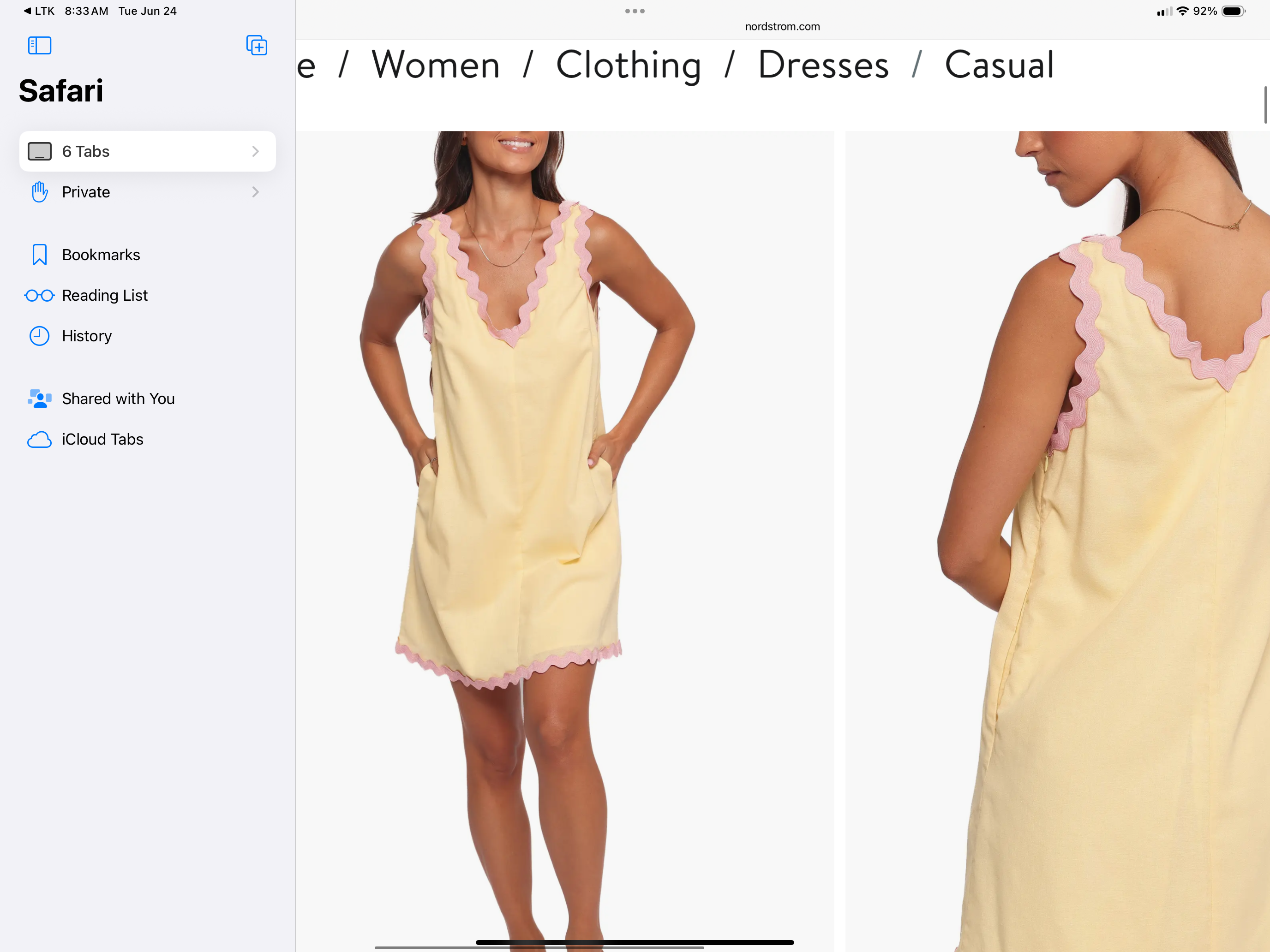Click the Shared with You people icon

click(x=40, y=399)
